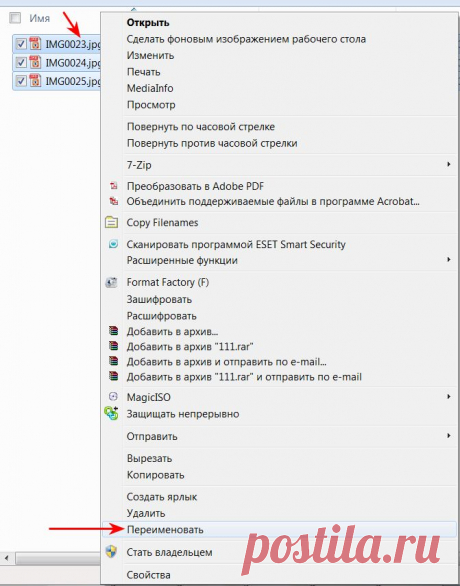Click the Format Factory icon
Screen dimensions: 460x586
click(x=111, y=282)
